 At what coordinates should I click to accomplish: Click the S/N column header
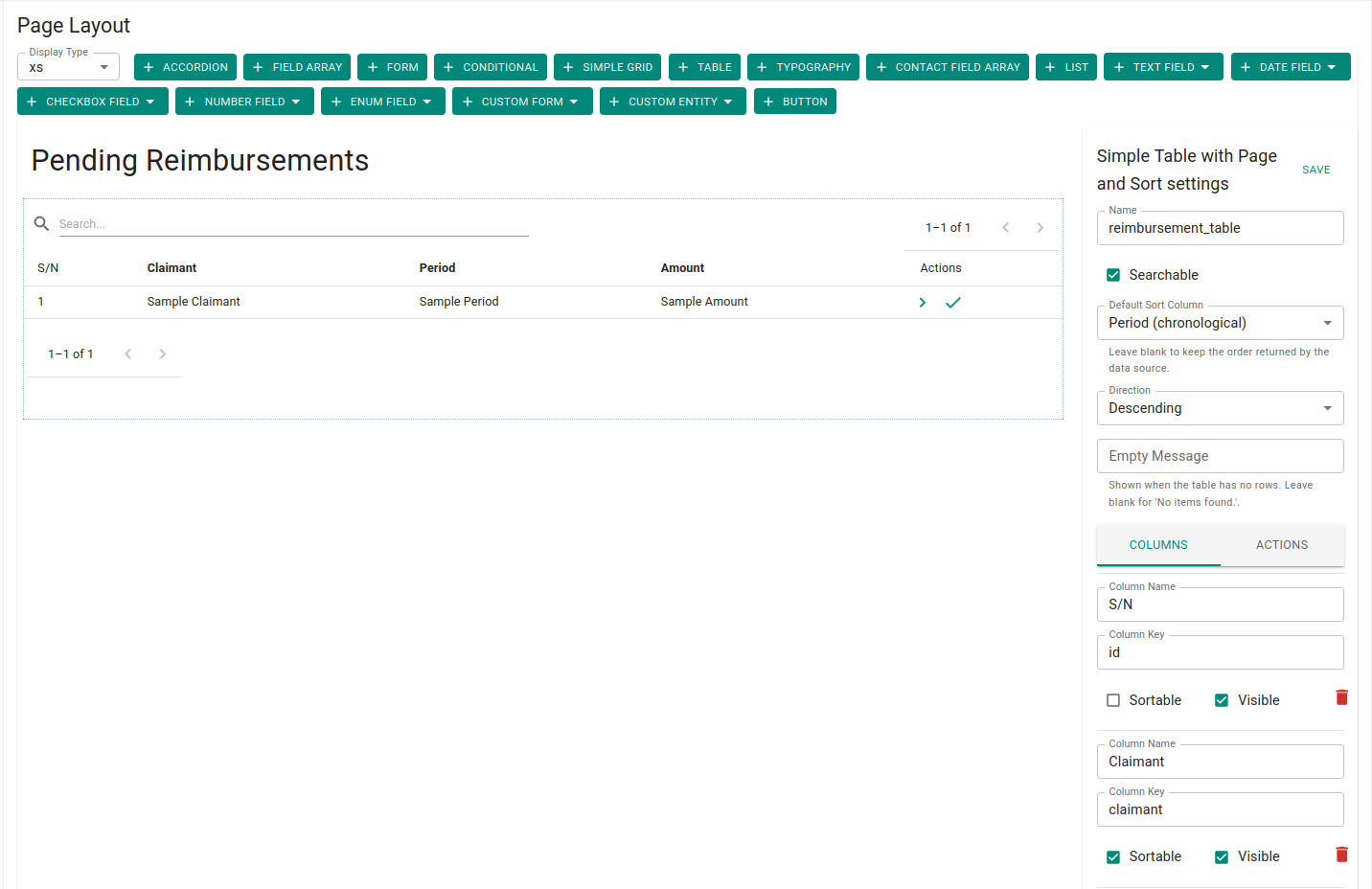pyautogui.click(x=48, y=268)
